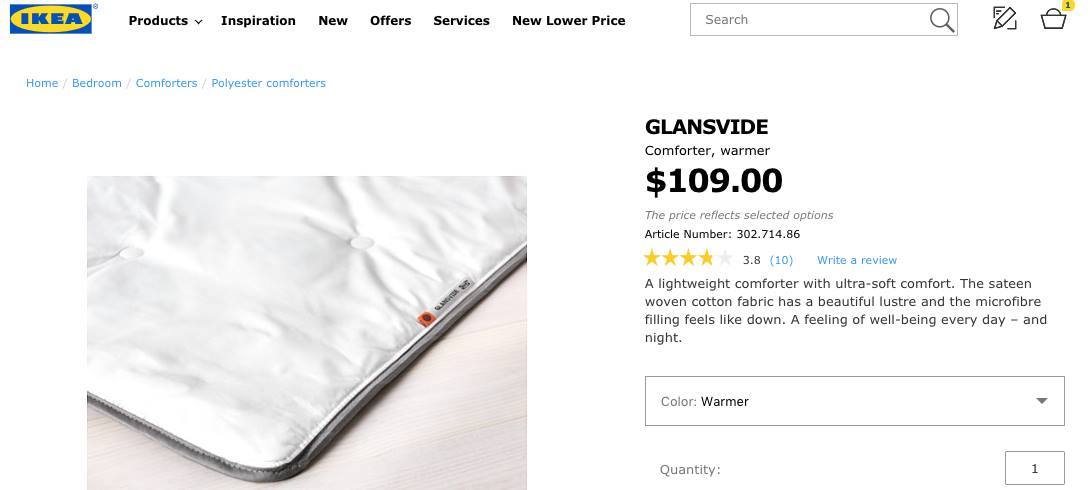Open the Services menu item
Viewport: 1090px width, 490px height.
[x=461, y=21]
